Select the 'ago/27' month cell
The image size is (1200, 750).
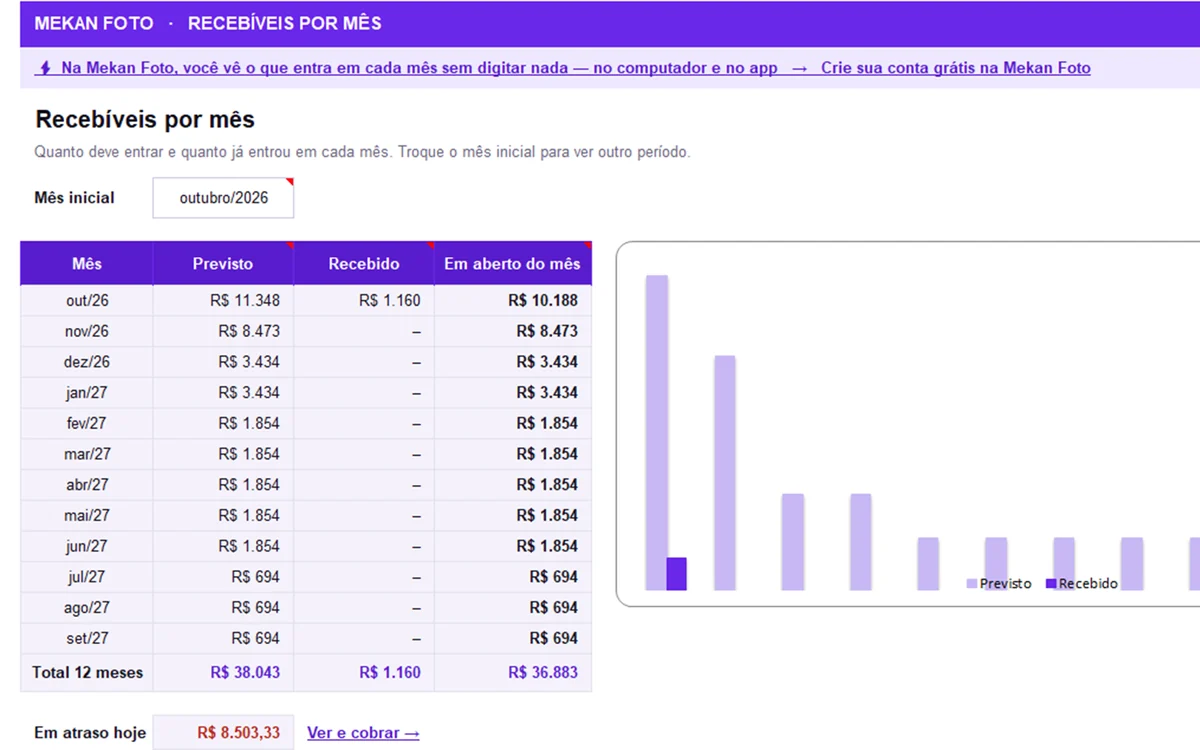[87, 607]
